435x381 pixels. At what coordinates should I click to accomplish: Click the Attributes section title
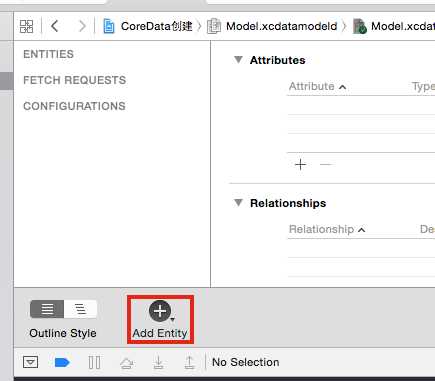(278, 60)
